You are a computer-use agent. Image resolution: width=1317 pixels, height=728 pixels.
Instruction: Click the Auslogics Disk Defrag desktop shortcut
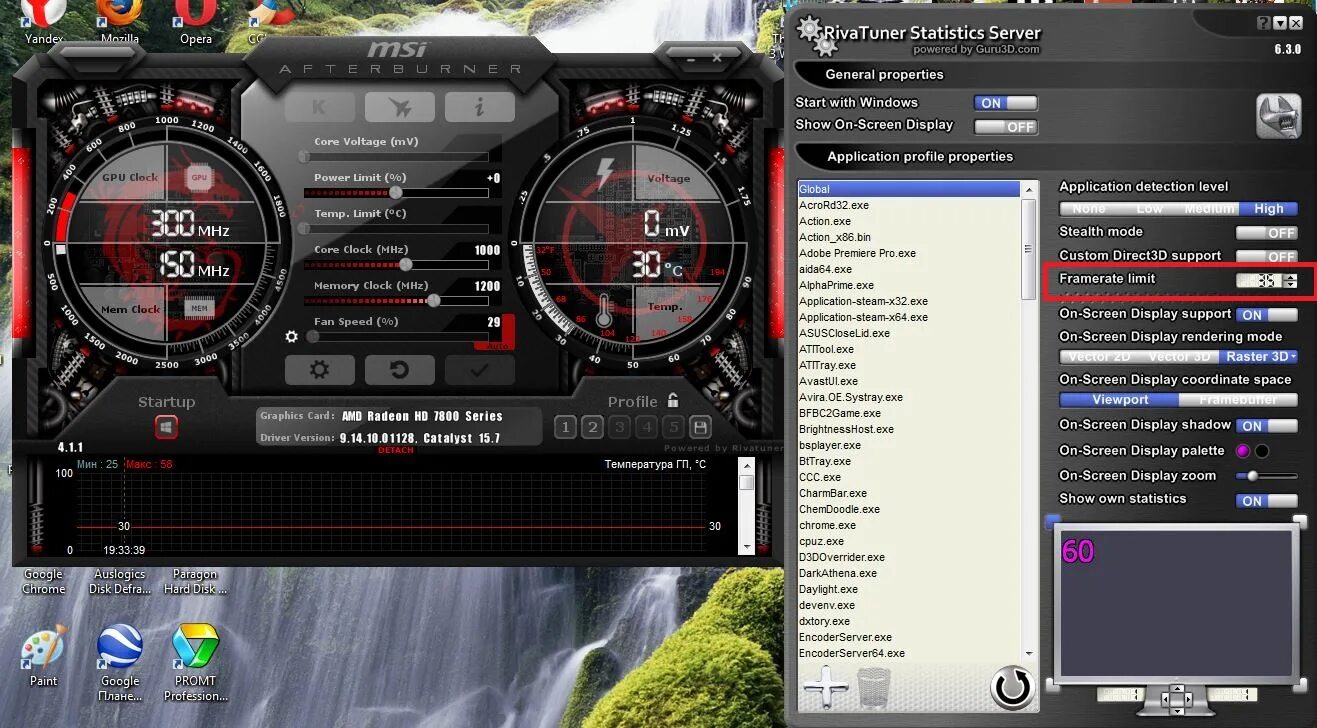119,581
